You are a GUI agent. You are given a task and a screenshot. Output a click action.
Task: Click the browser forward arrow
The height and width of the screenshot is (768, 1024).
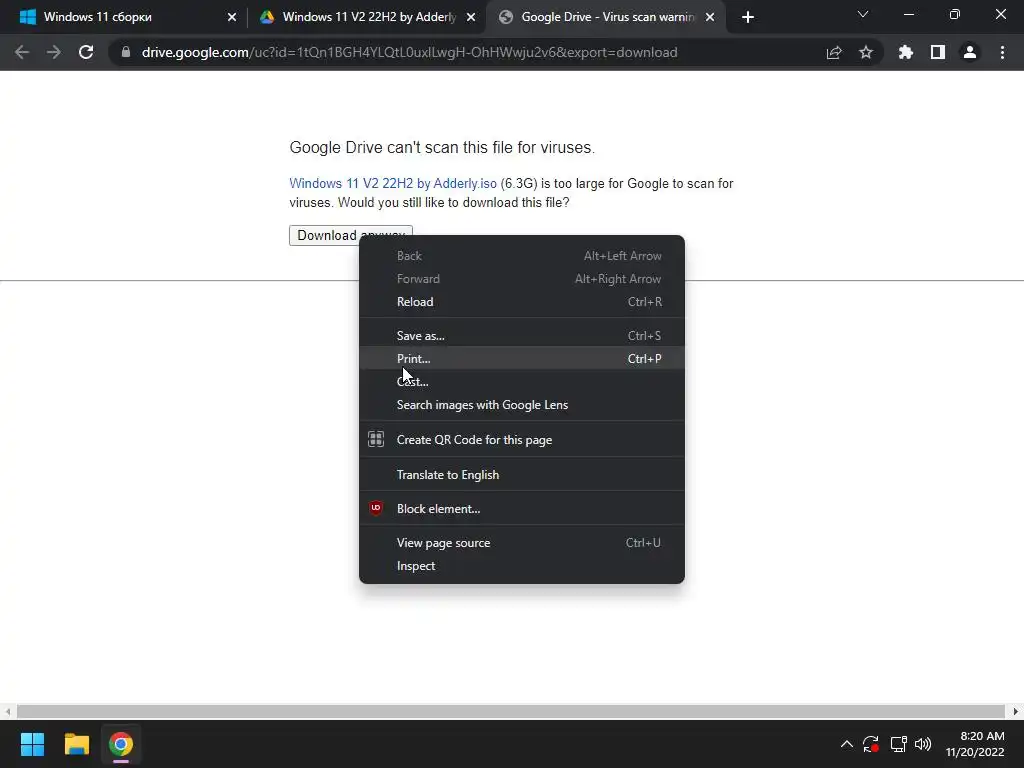pos(54,52)
